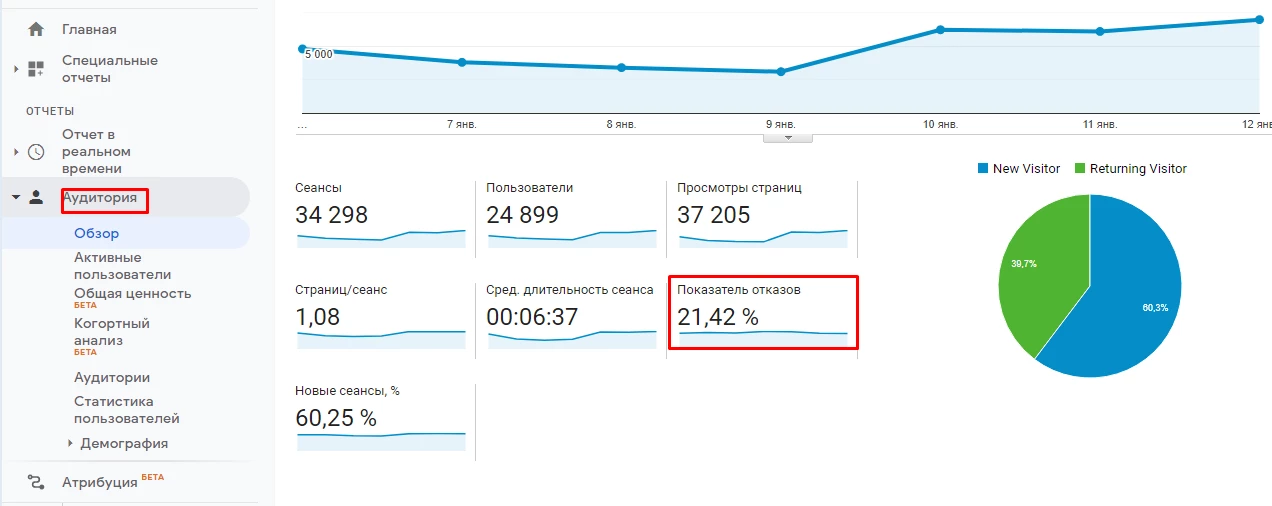Click the 5 000 axis label
Screen dimensions: 1272x506
(319, 54)
